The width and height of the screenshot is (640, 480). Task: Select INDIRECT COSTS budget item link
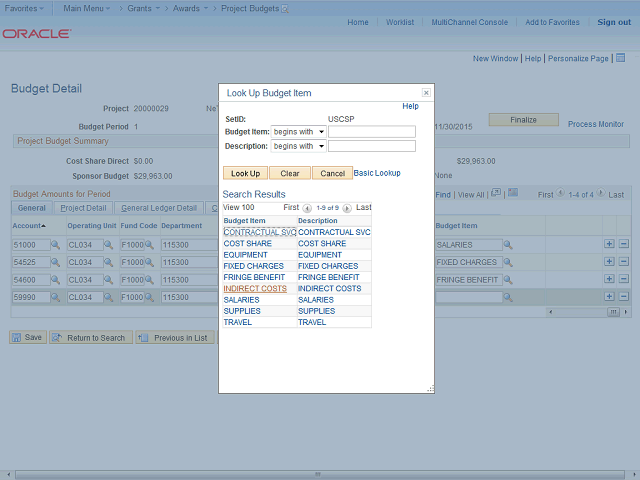click(254, 289)
